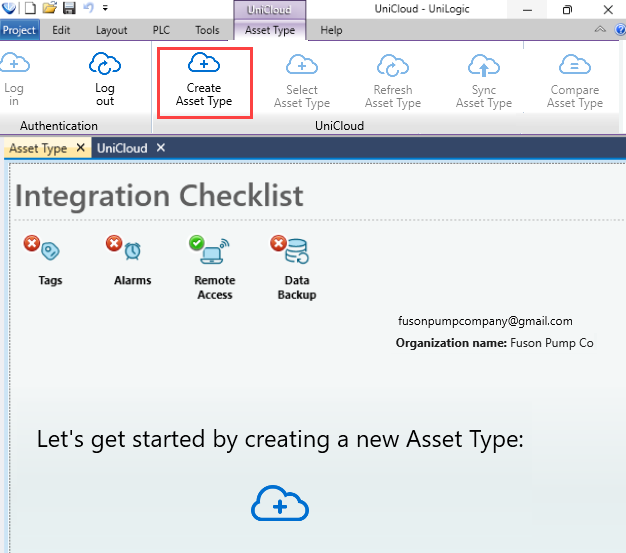626x553 pixels.
Task: Switch to the Layout ribbon tab
Action: coord(111,30)
